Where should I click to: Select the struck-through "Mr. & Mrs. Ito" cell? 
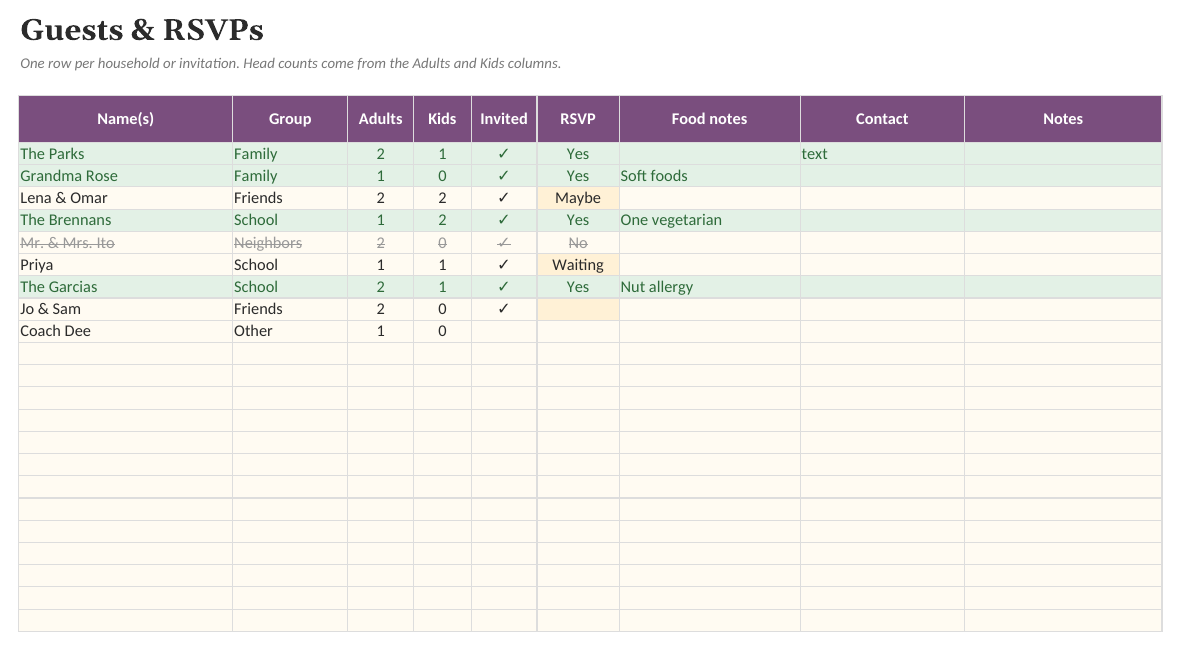(x=126, y=243)
